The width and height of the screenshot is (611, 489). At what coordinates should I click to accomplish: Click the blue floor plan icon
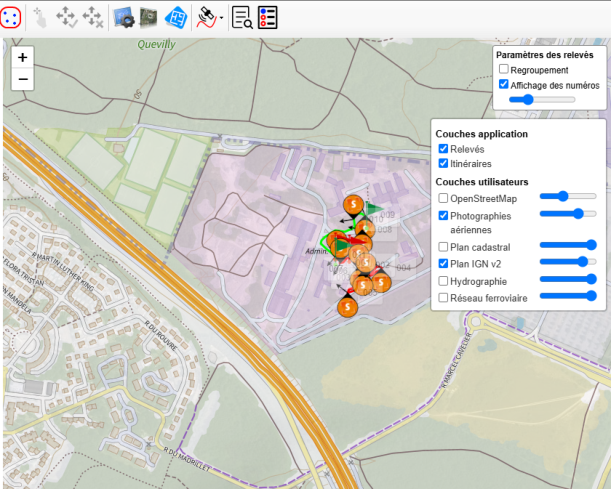pos(175,16)
